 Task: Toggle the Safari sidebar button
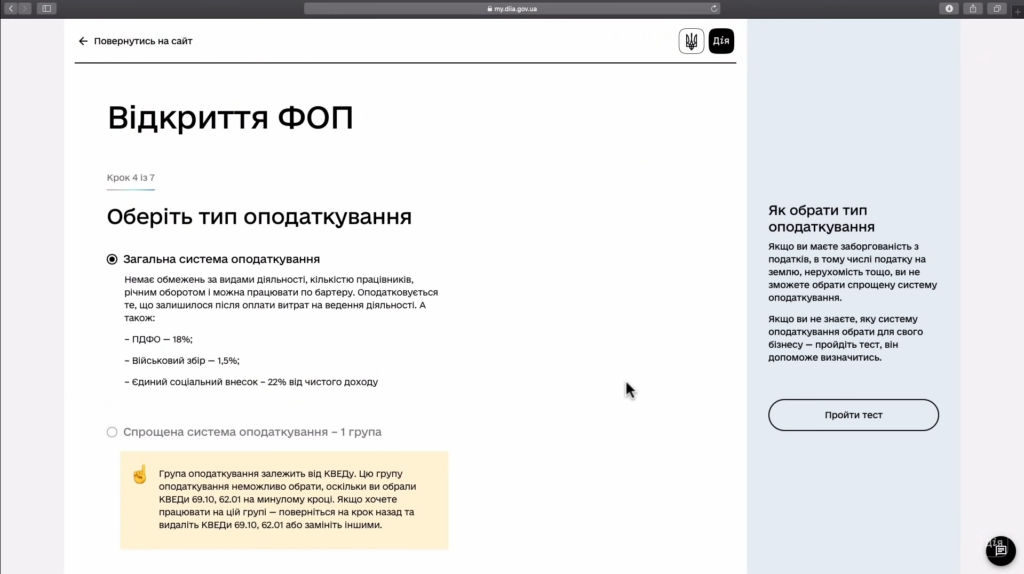(46, 8)
